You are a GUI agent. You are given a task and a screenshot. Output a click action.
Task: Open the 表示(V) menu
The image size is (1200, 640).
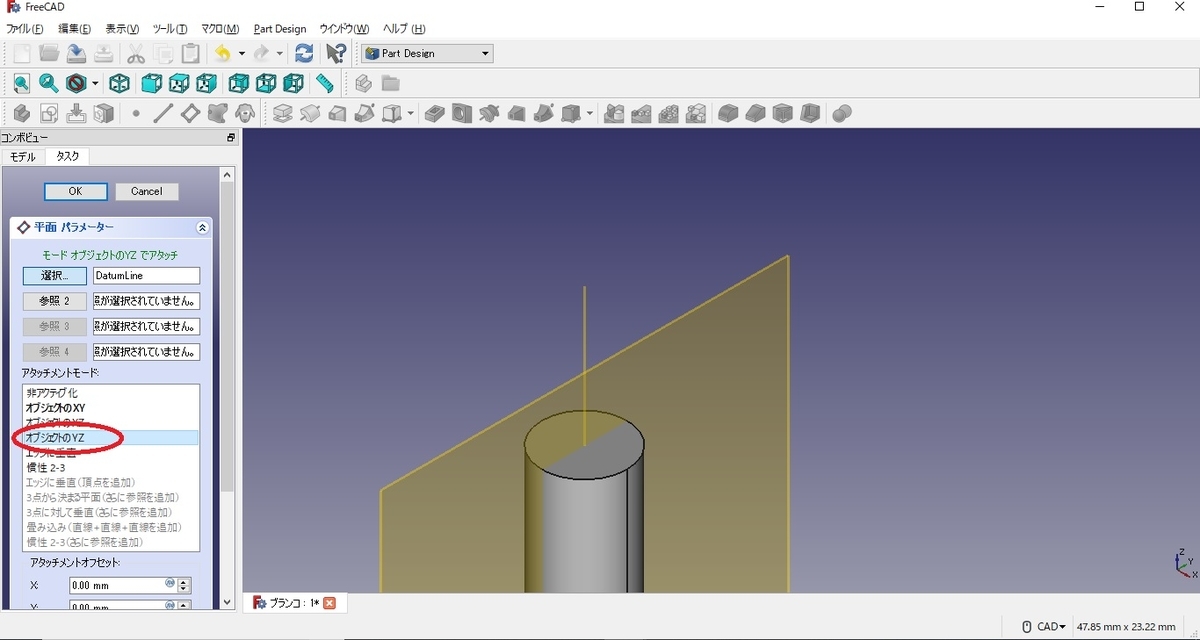(122, 29)
